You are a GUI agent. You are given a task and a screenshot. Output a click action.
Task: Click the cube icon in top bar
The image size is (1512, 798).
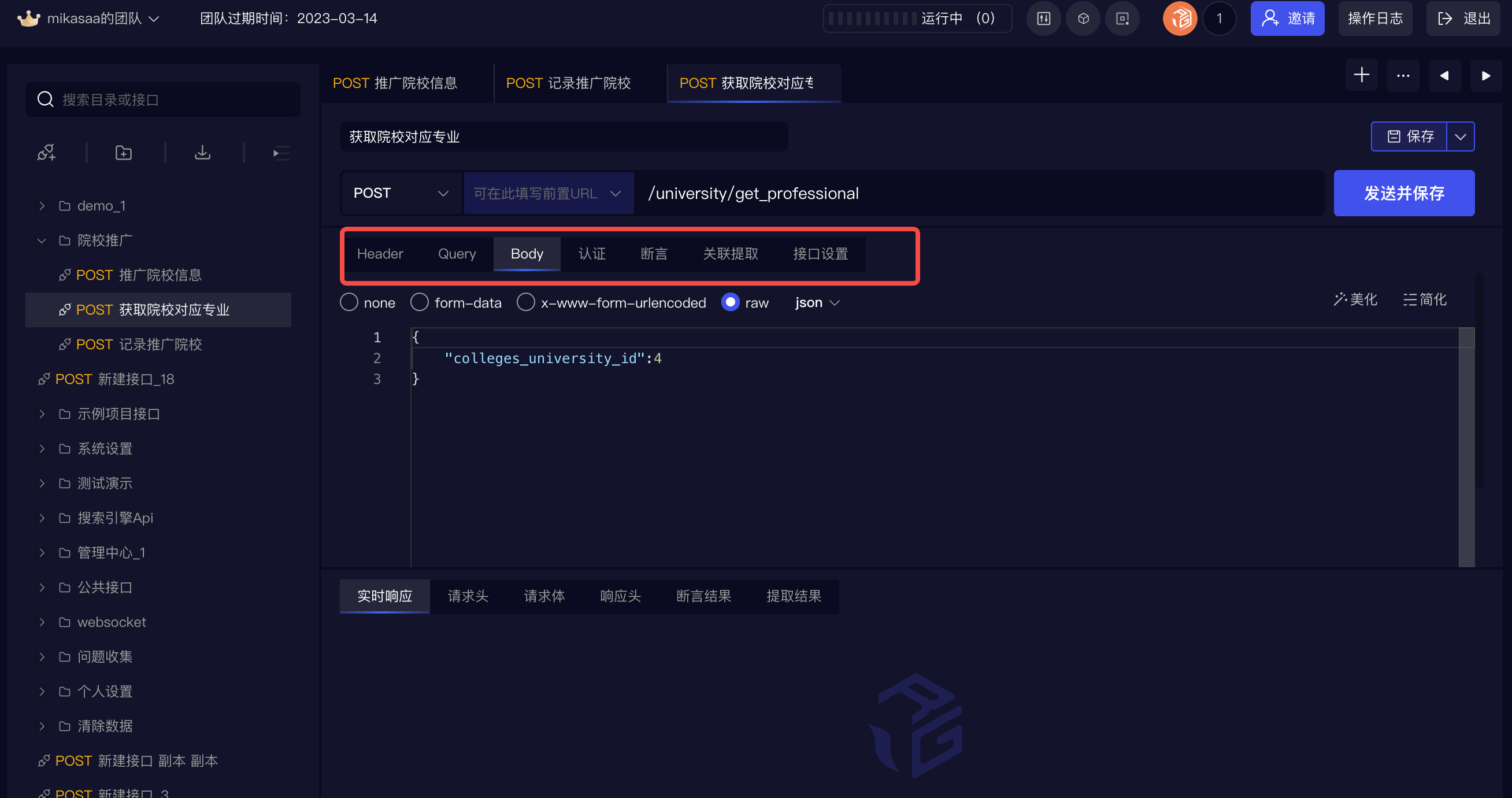click(1083, 19)
